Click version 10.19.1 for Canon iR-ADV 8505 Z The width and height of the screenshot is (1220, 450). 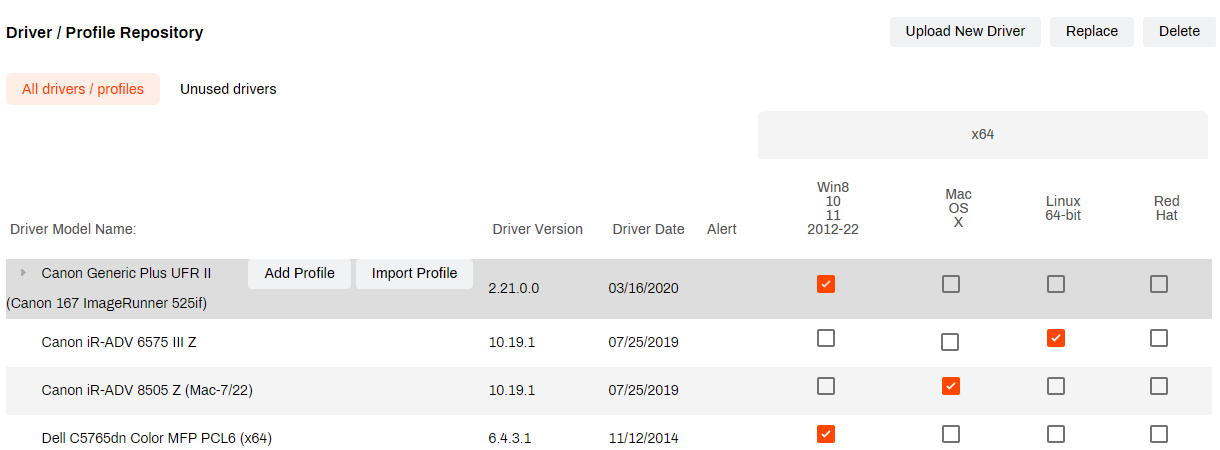(x=512, y=390)
